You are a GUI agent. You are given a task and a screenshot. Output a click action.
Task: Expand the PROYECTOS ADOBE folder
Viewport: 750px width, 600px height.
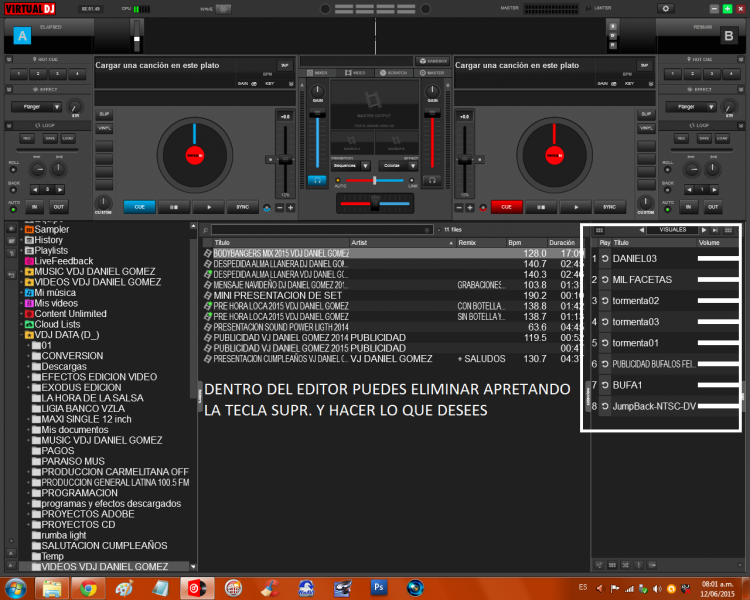point(29,514)
